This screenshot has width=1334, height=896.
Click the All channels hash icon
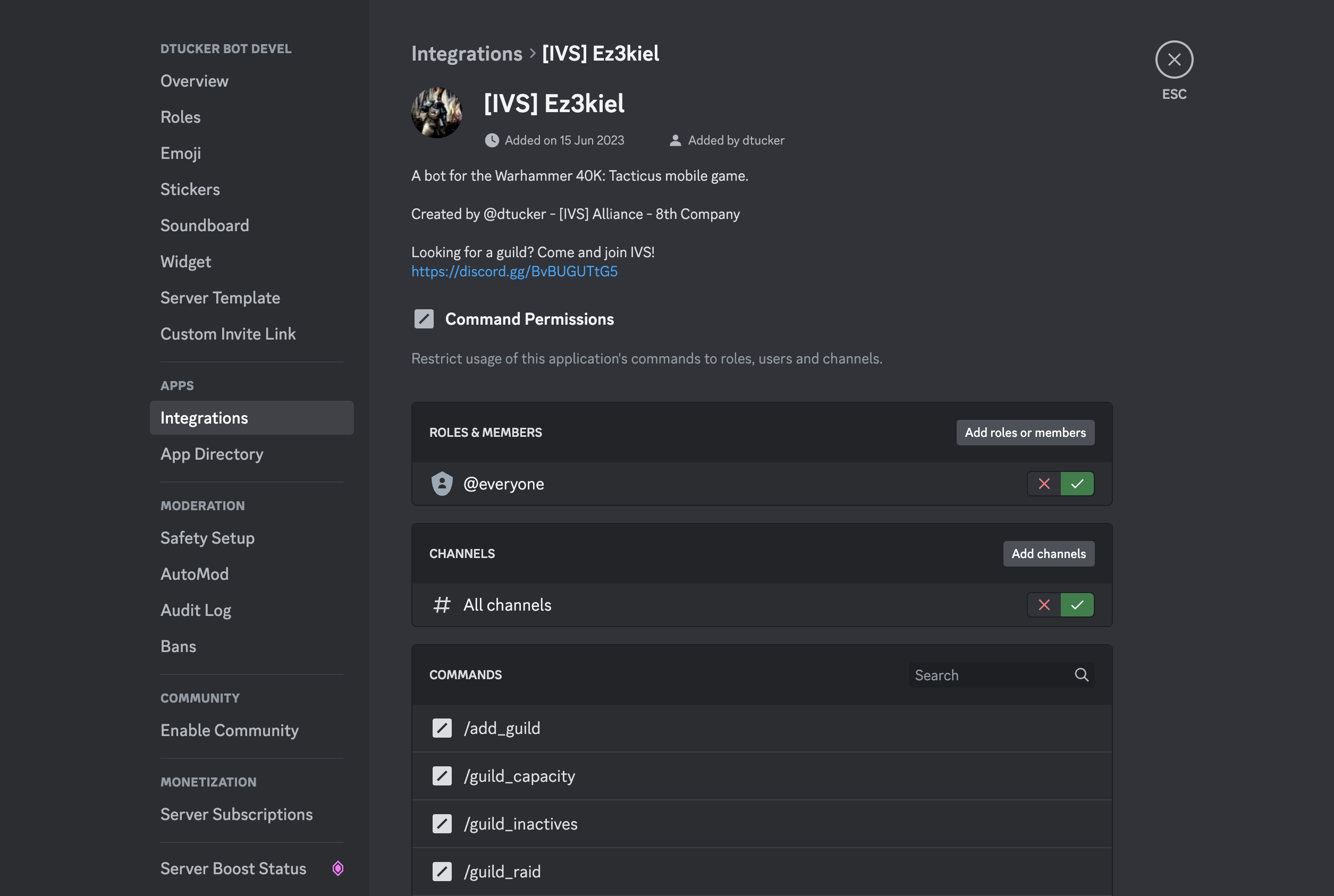(x=442, y=605)
